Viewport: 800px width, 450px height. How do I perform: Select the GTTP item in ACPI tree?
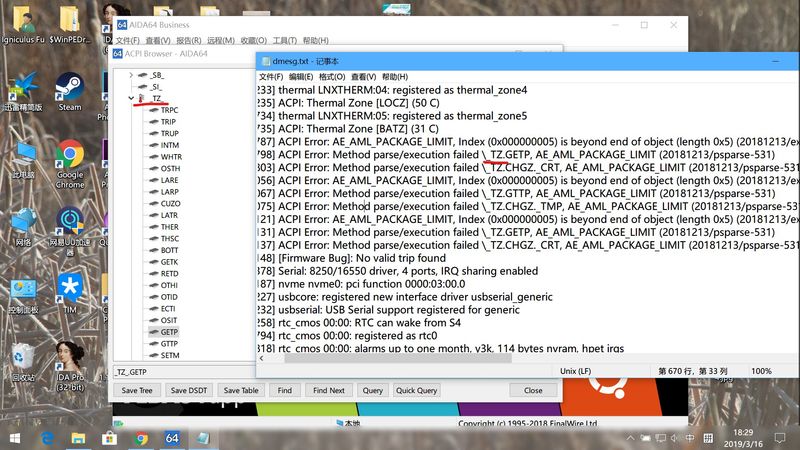[169, 343]
